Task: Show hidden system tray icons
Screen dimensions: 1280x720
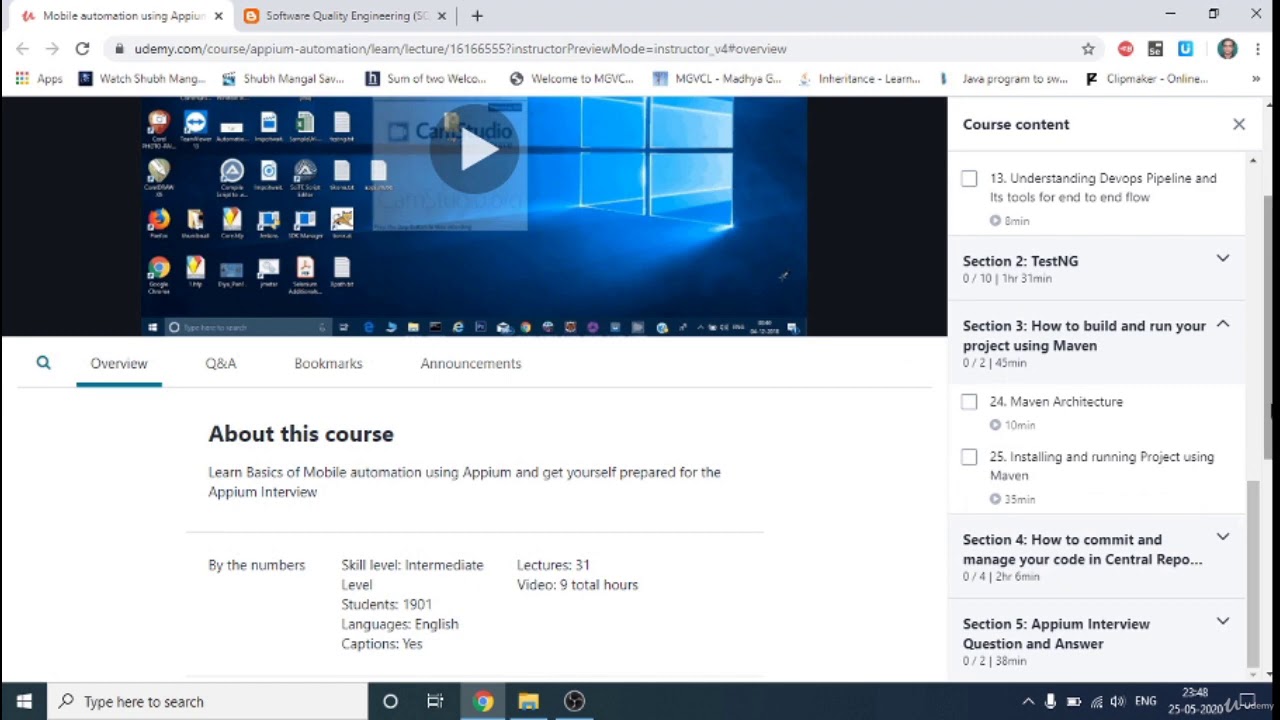Action: (x=1028, y=701)
